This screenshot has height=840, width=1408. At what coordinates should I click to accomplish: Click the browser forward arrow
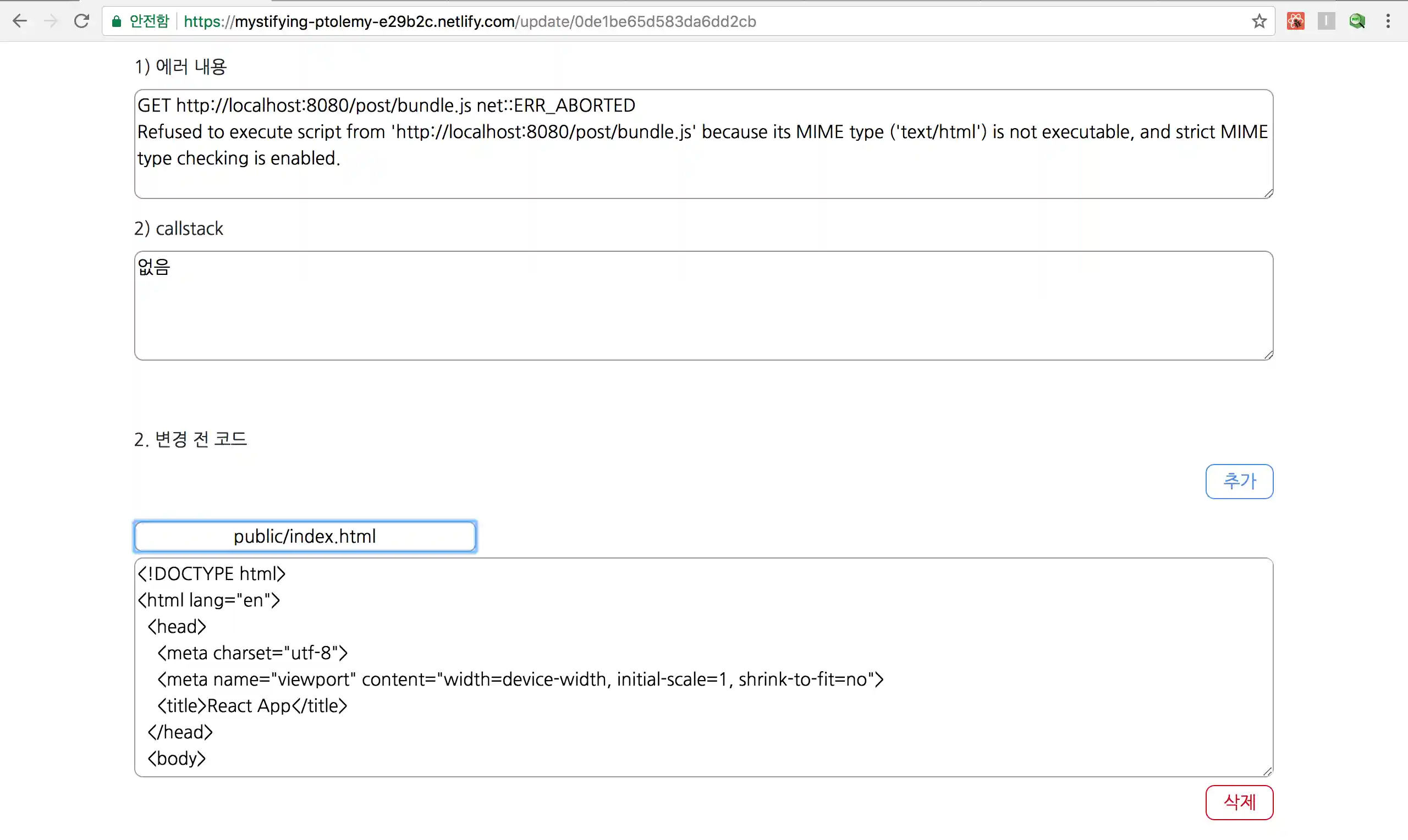click(x=51, y=21)
